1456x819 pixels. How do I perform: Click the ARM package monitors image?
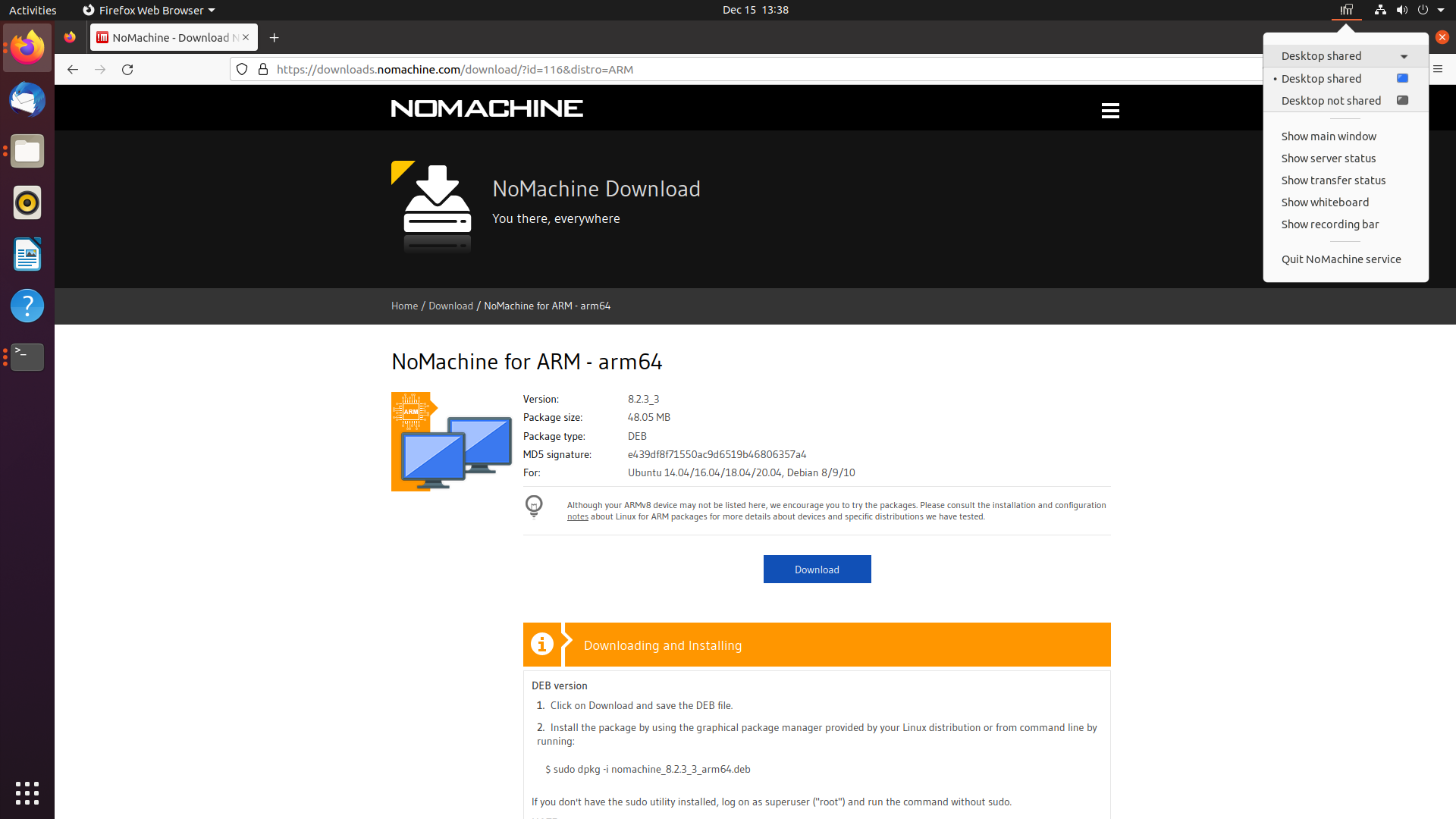coord(452,441)
